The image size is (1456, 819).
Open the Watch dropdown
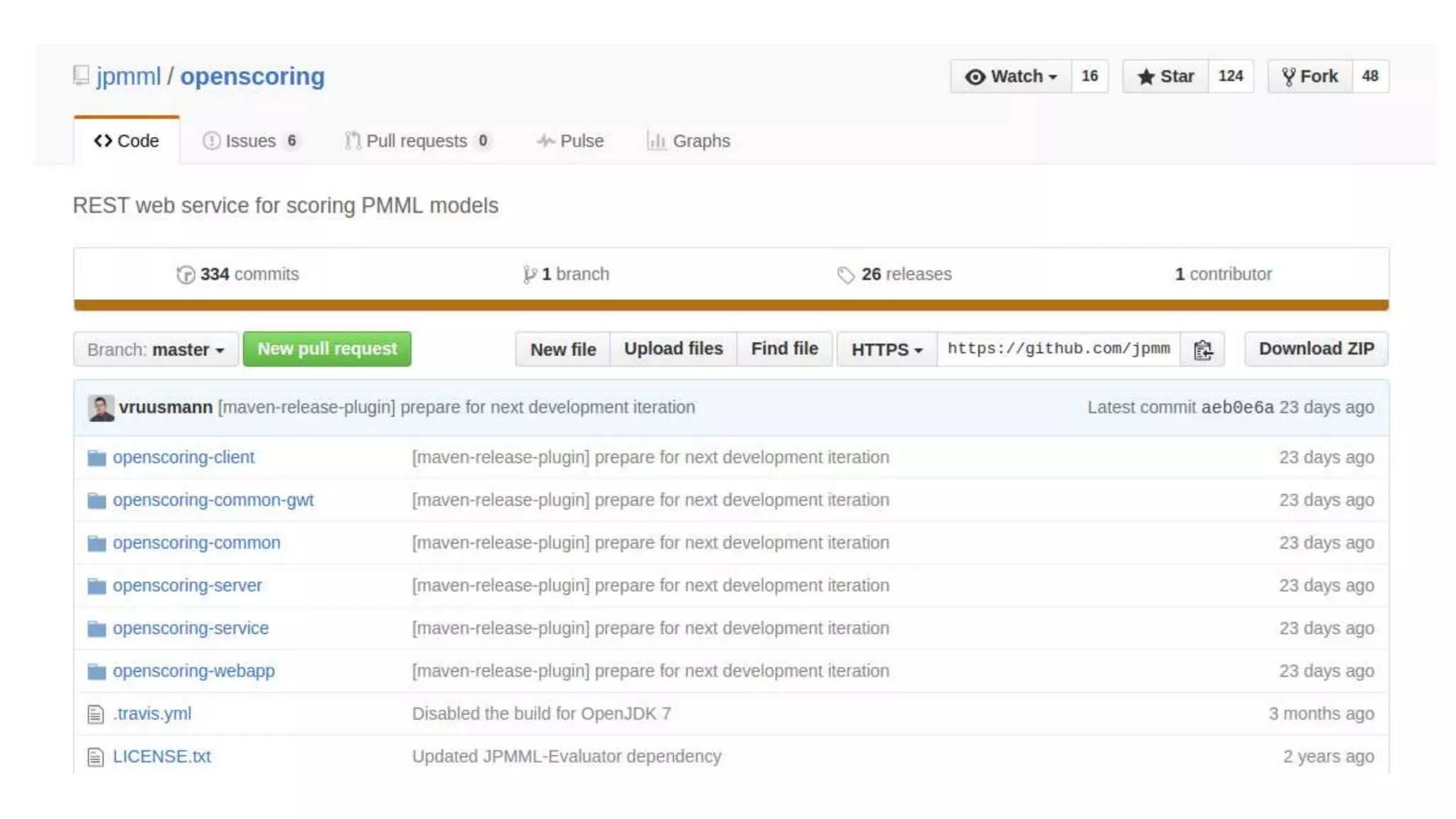(1010, 76)
